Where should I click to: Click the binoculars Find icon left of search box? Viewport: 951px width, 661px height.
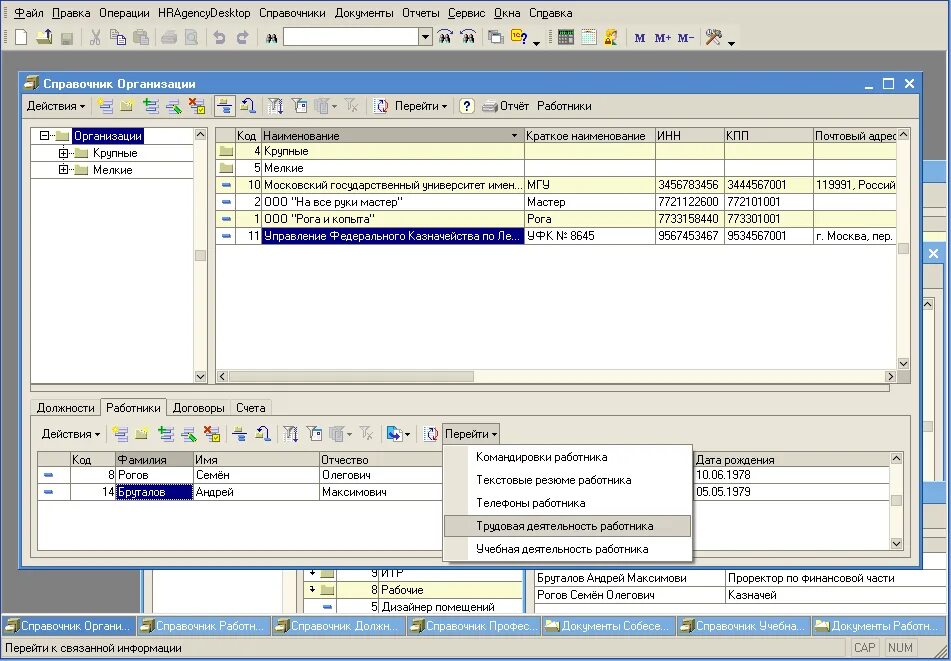coord(271,38)
